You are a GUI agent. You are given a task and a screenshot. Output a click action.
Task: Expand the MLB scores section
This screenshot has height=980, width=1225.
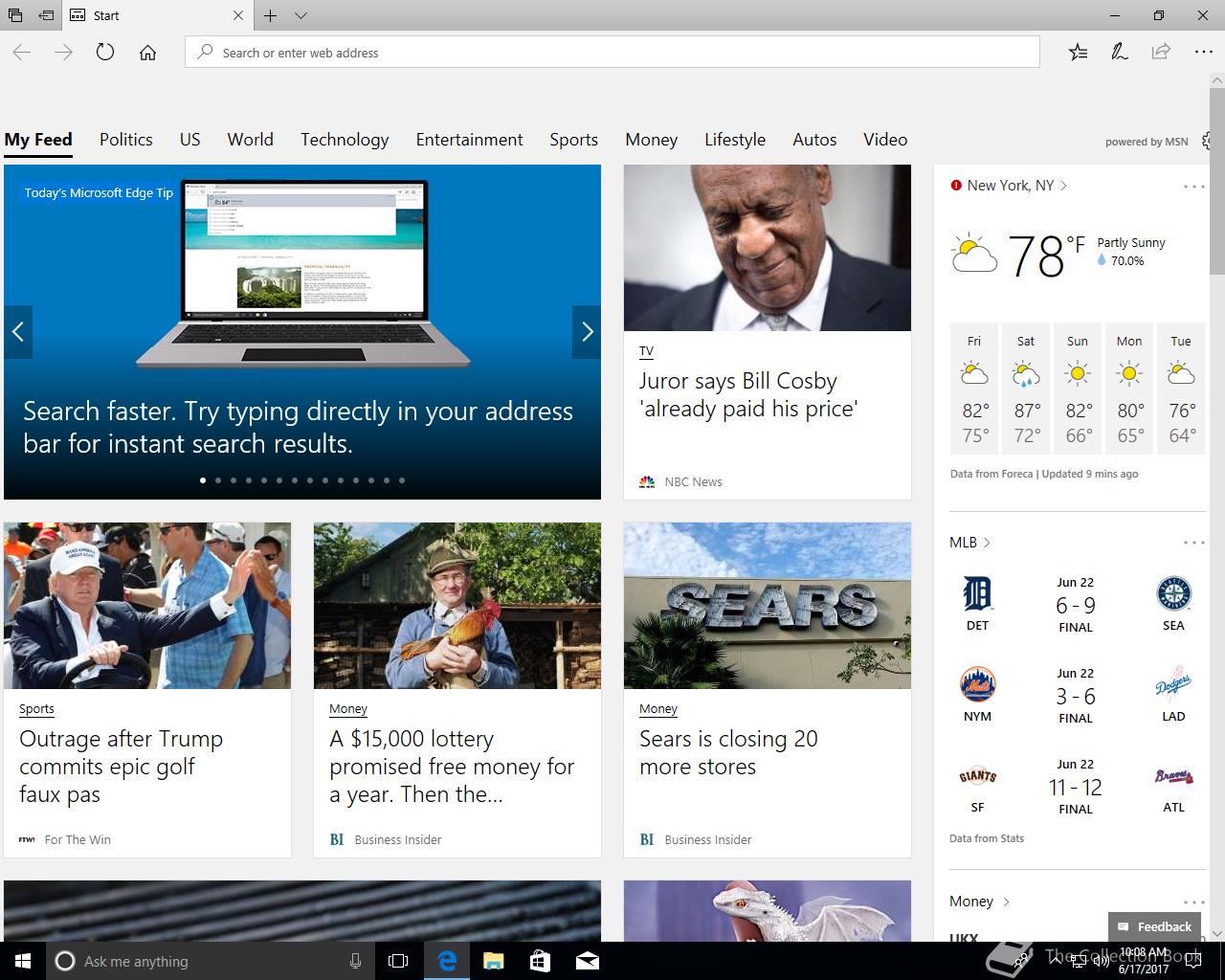pyautogui.click(x=969, y=543)
